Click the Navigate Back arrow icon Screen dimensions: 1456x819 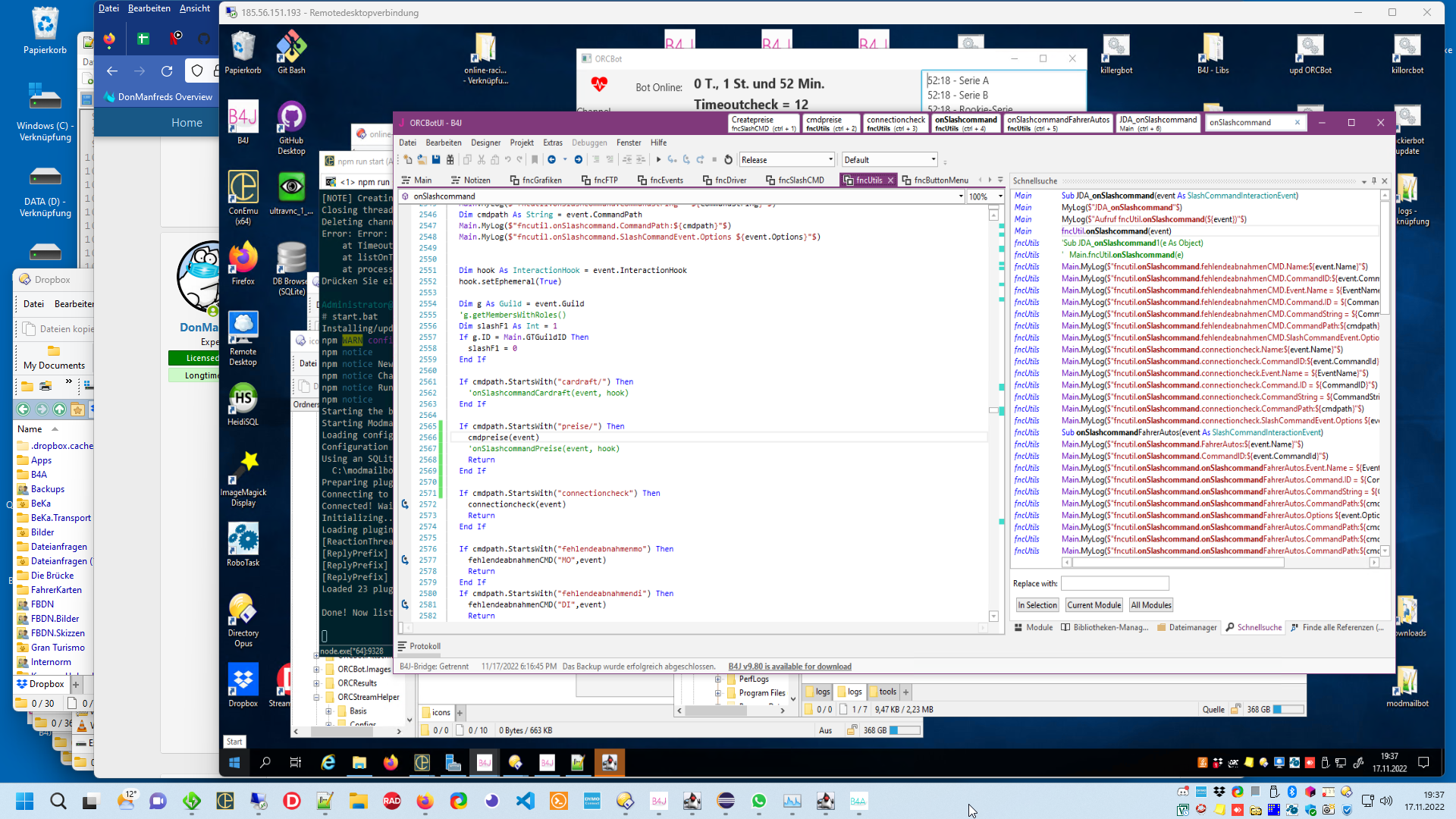552,160
